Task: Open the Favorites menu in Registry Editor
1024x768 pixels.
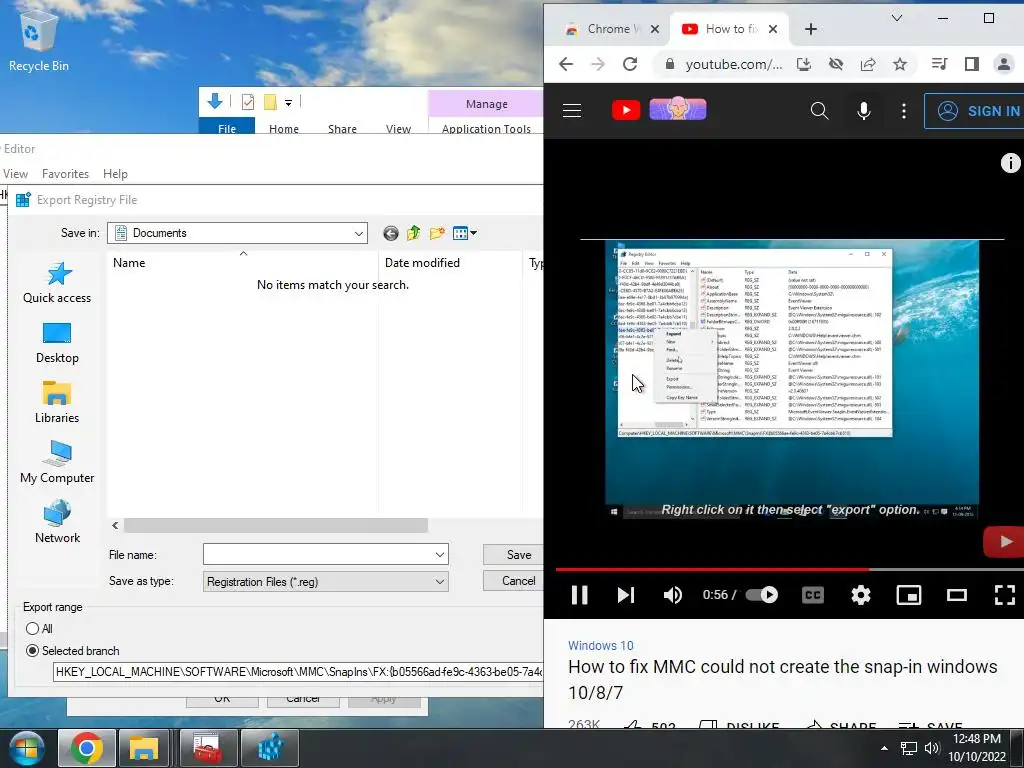Action: point(65,174)
